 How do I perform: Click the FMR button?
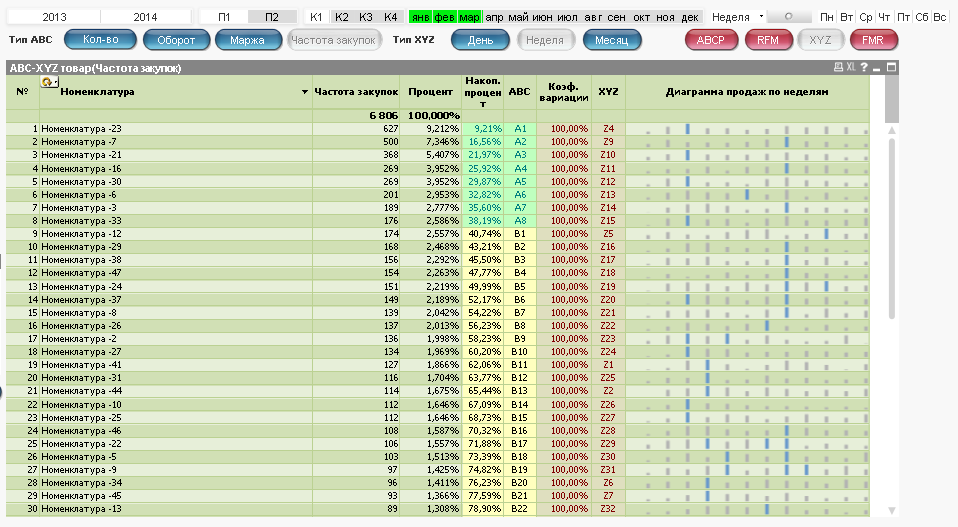pos(873,40)
